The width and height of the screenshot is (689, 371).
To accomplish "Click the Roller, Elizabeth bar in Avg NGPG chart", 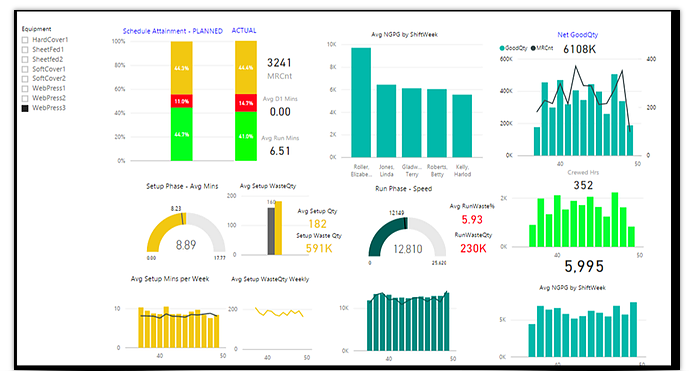I will 361,102.
